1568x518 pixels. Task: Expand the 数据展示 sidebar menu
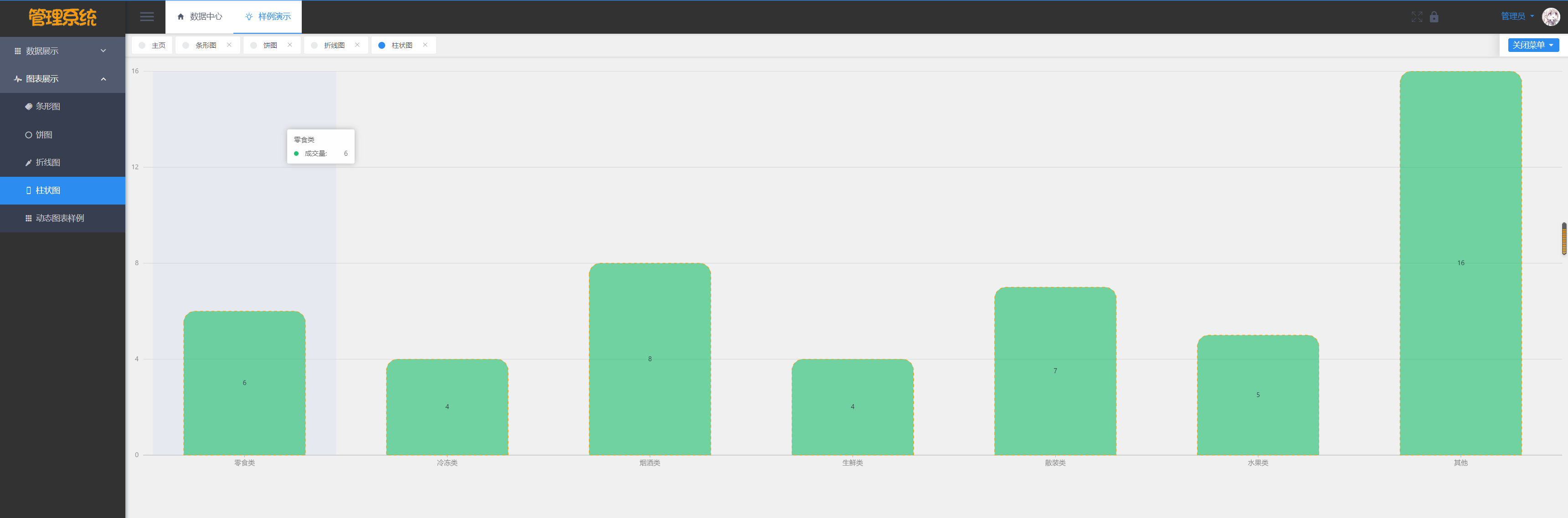[x=61, y=51]
